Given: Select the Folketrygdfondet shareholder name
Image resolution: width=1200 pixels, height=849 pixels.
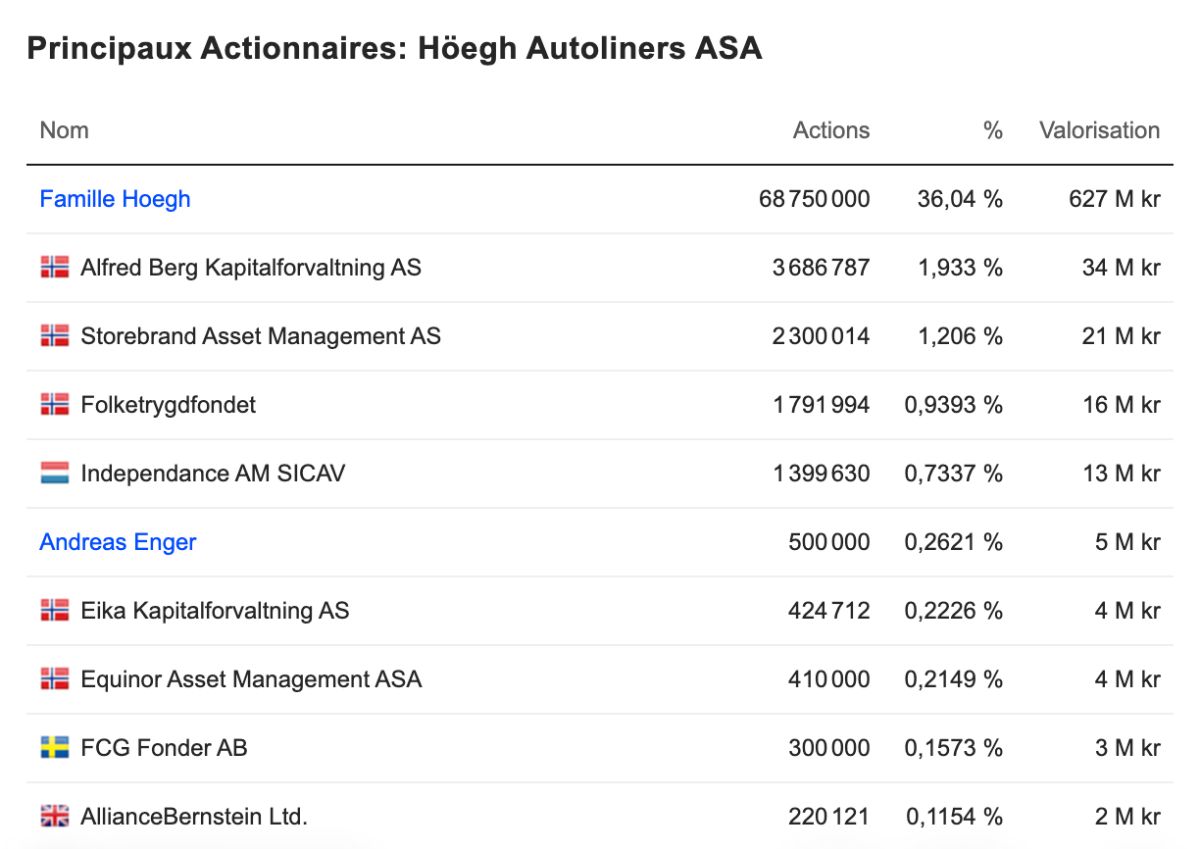Looking at the screenshot, I should coord(168,405).
